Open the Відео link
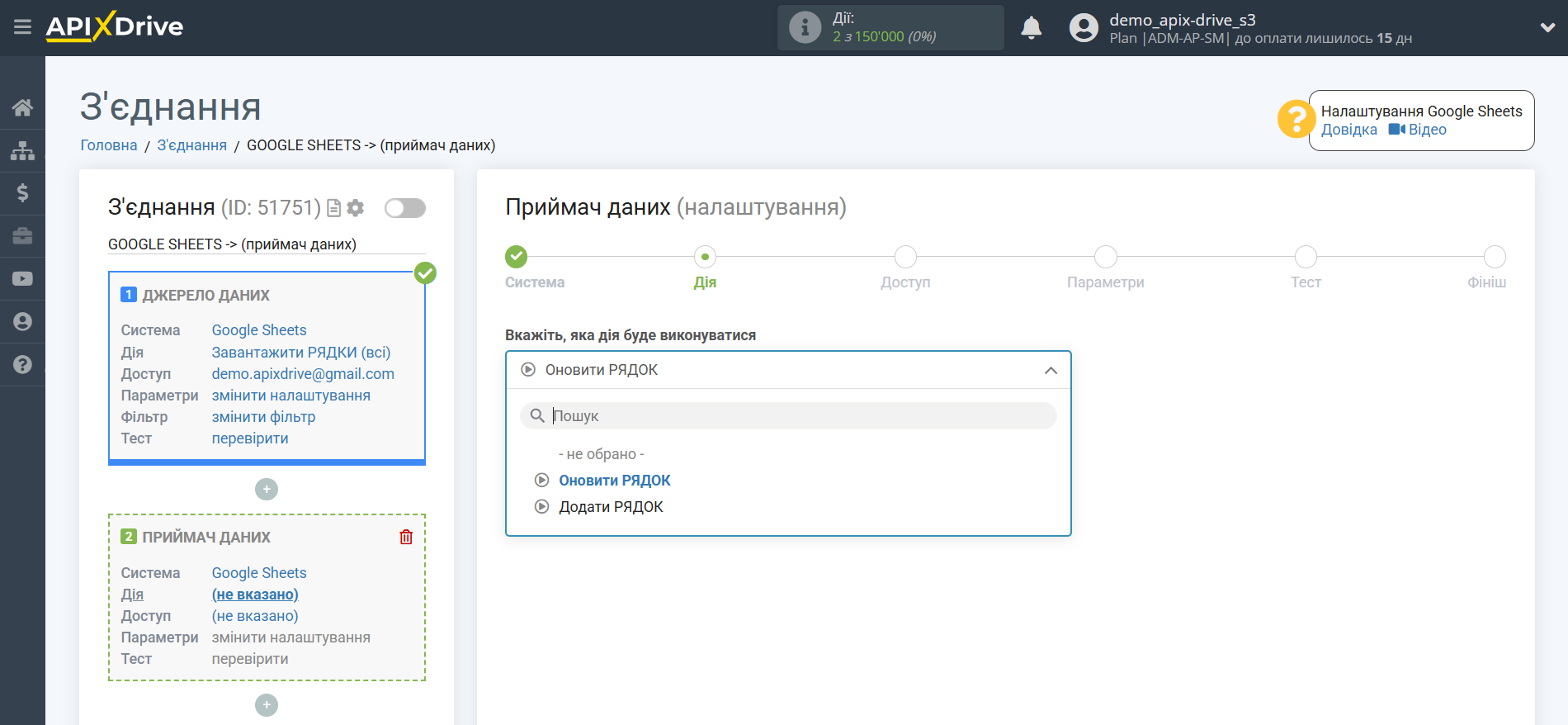Screen dimensions: 1568x725 pos(1417,130)
